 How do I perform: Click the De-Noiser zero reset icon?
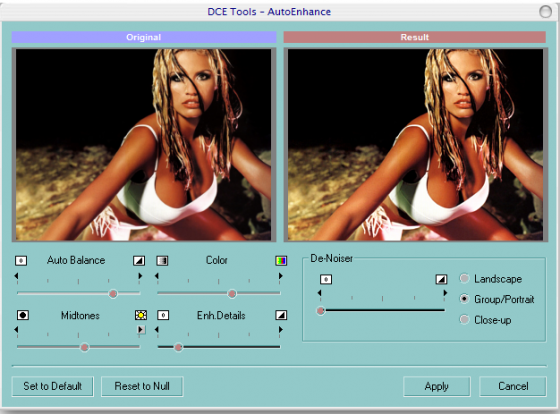326,279
